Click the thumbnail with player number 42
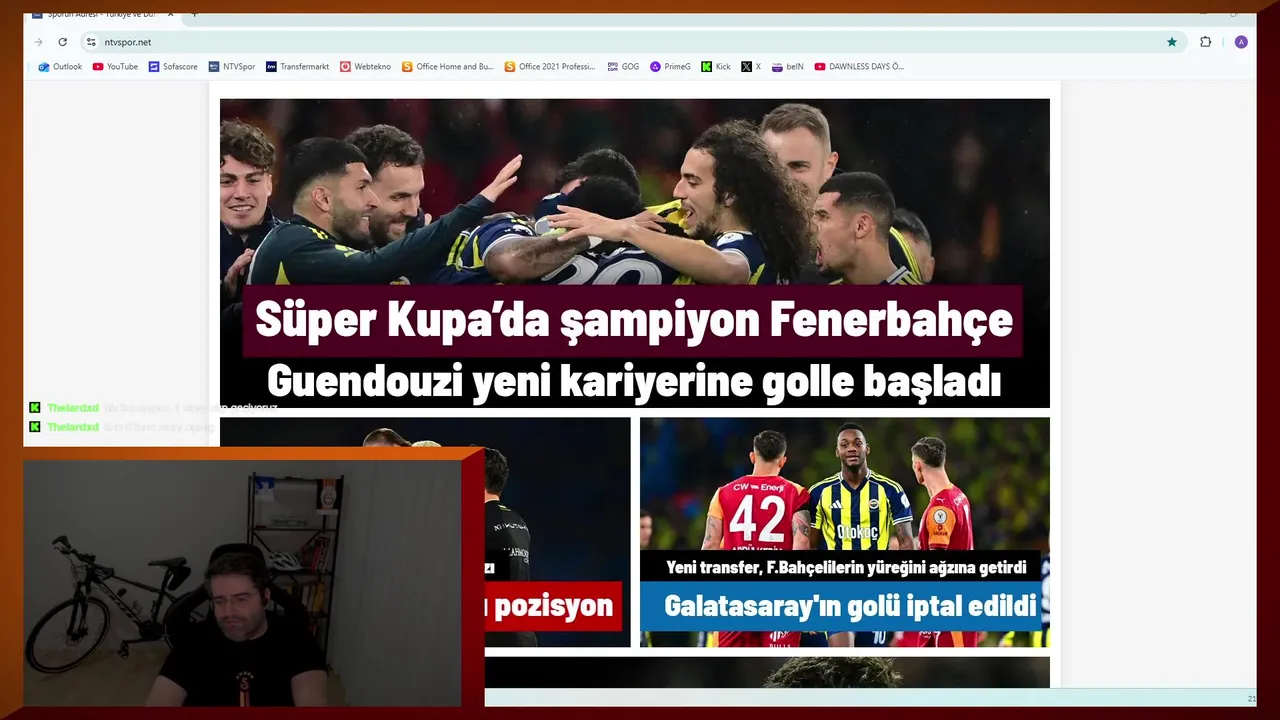The image size is (1280, 720). coord(845,532)
